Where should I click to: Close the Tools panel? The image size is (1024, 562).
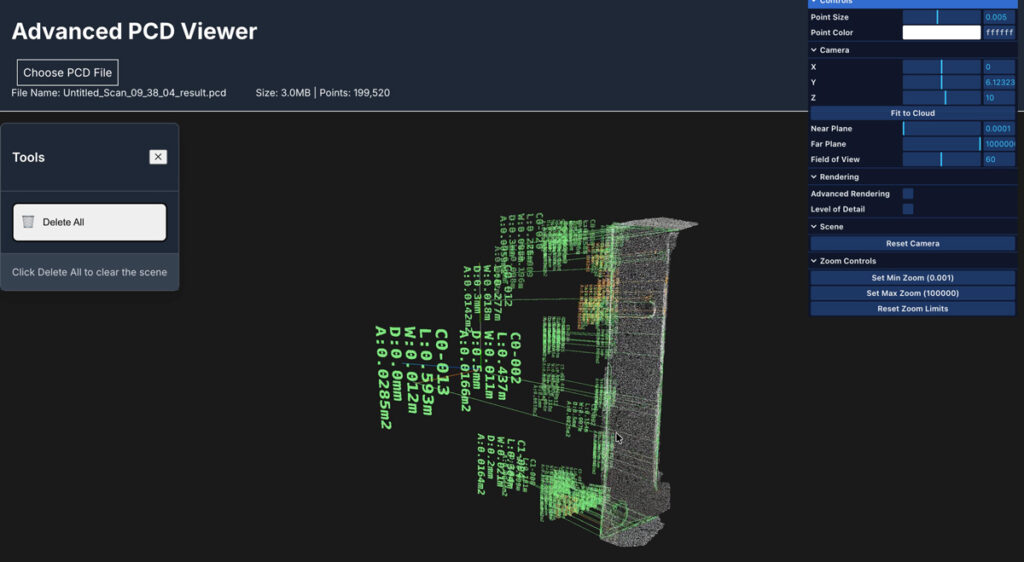[158, 157]
